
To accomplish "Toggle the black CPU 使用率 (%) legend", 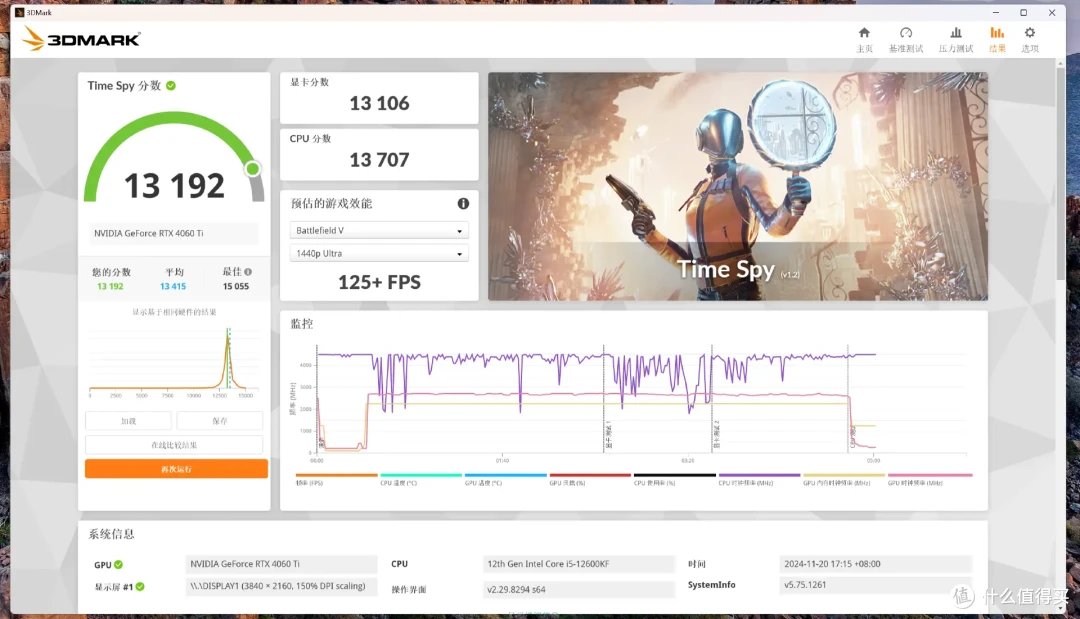I will point(675,479).
